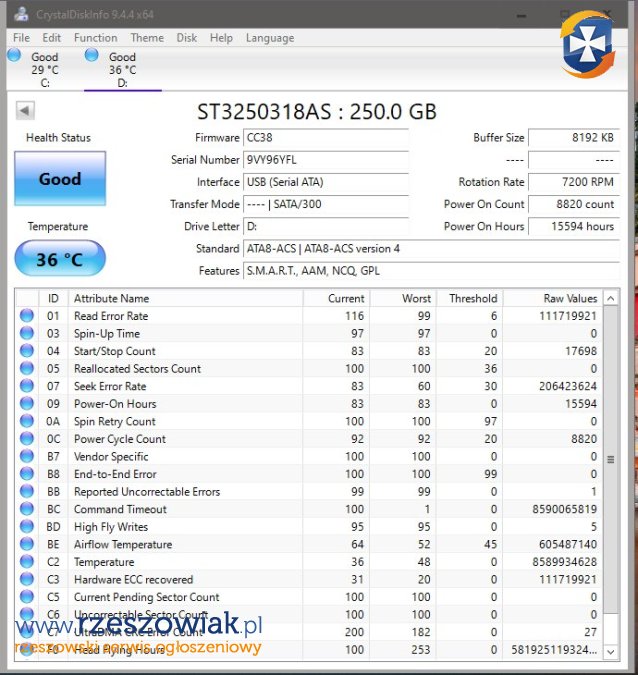Open the Disk menu
Screen dimensions: 638x675
(186, 38)
